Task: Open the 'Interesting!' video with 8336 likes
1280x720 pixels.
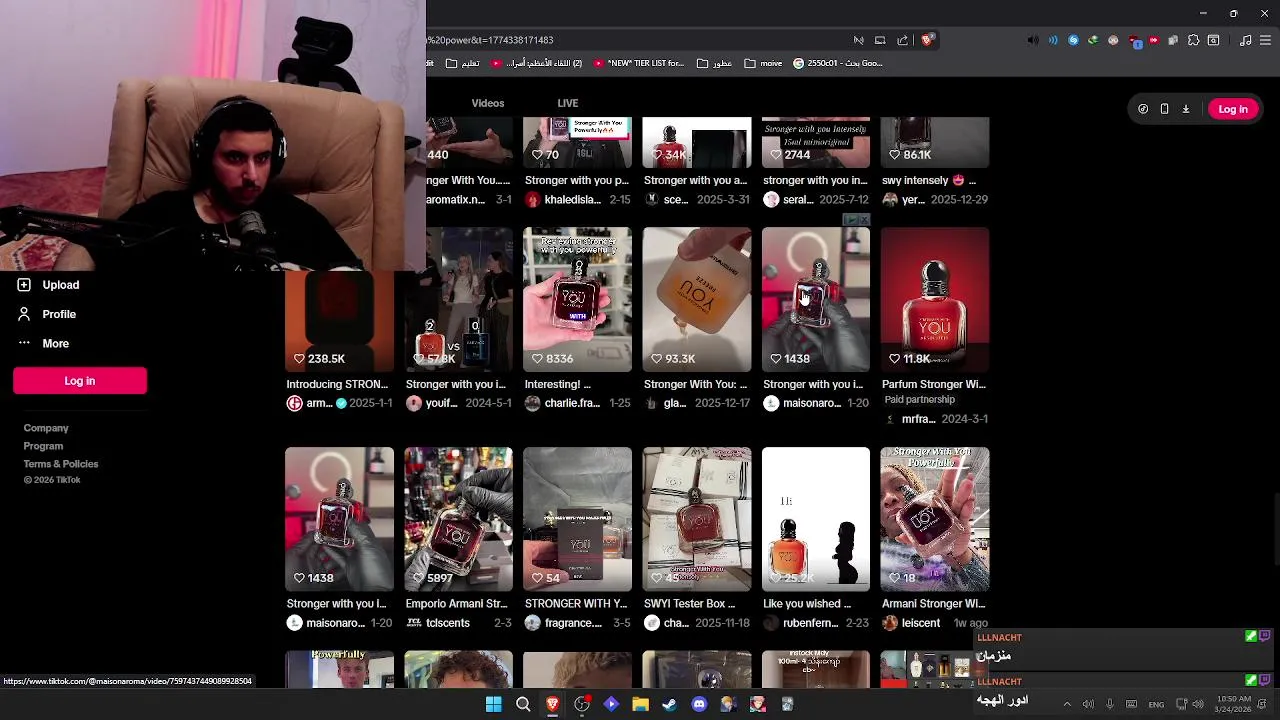Action: click(577, 299)
